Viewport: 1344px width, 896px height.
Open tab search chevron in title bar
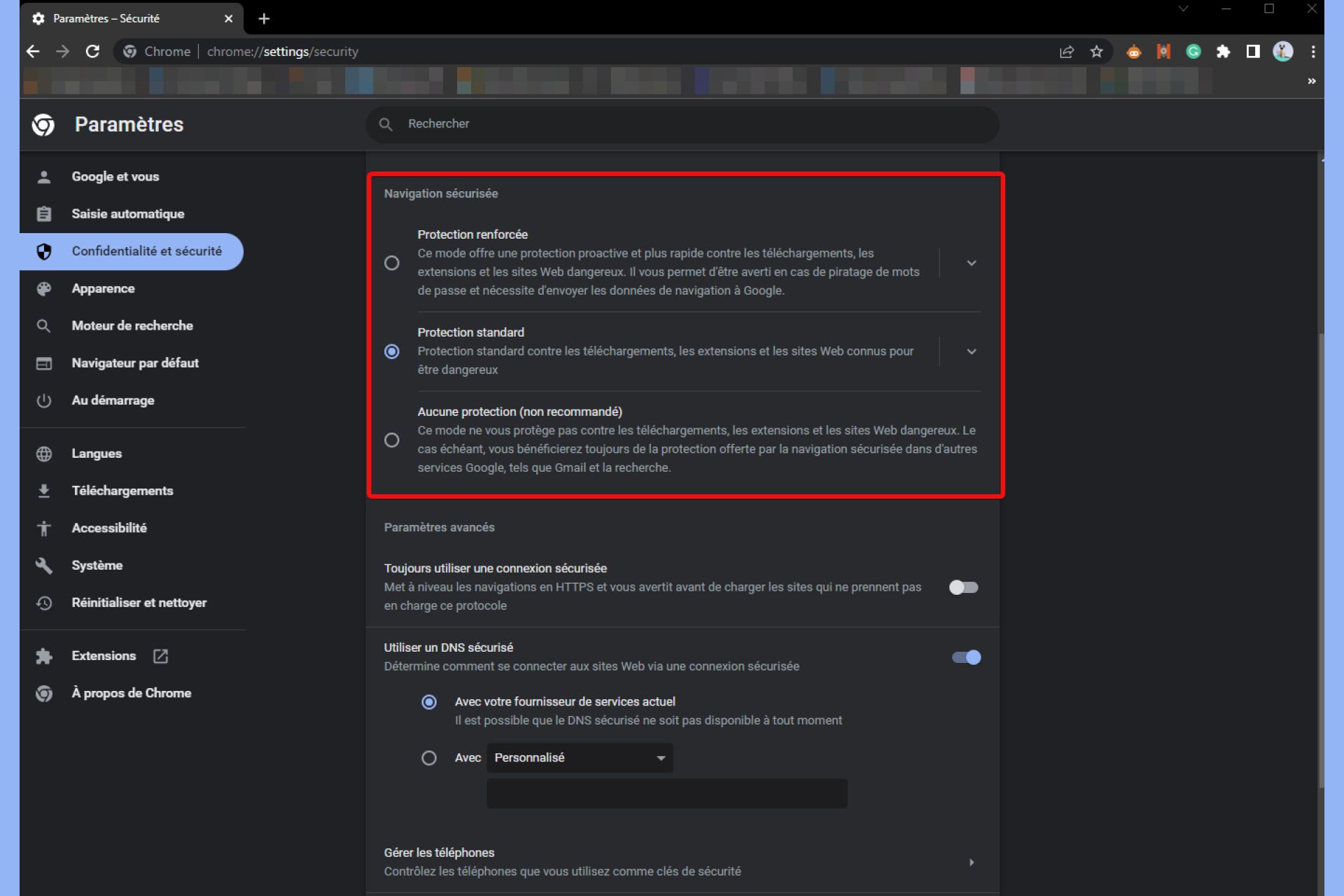[1183, 9]
